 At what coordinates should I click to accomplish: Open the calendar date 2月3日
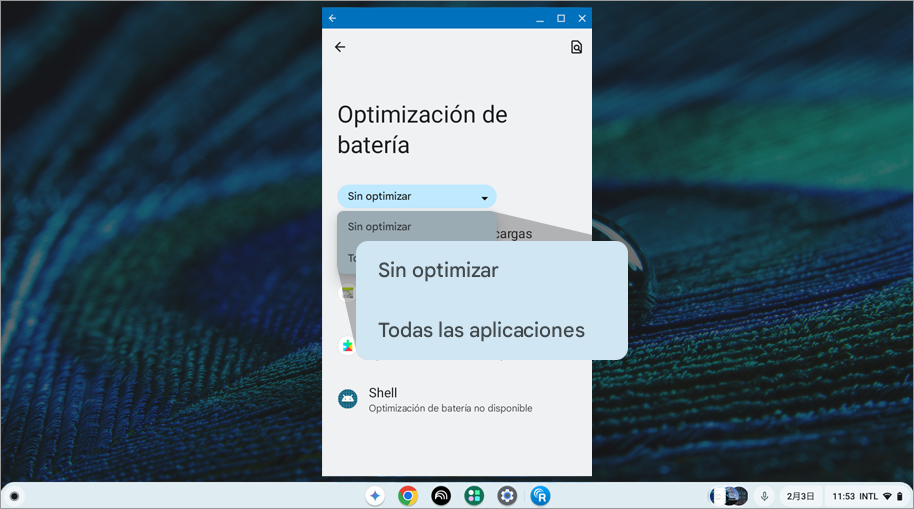tap(800, 496)
